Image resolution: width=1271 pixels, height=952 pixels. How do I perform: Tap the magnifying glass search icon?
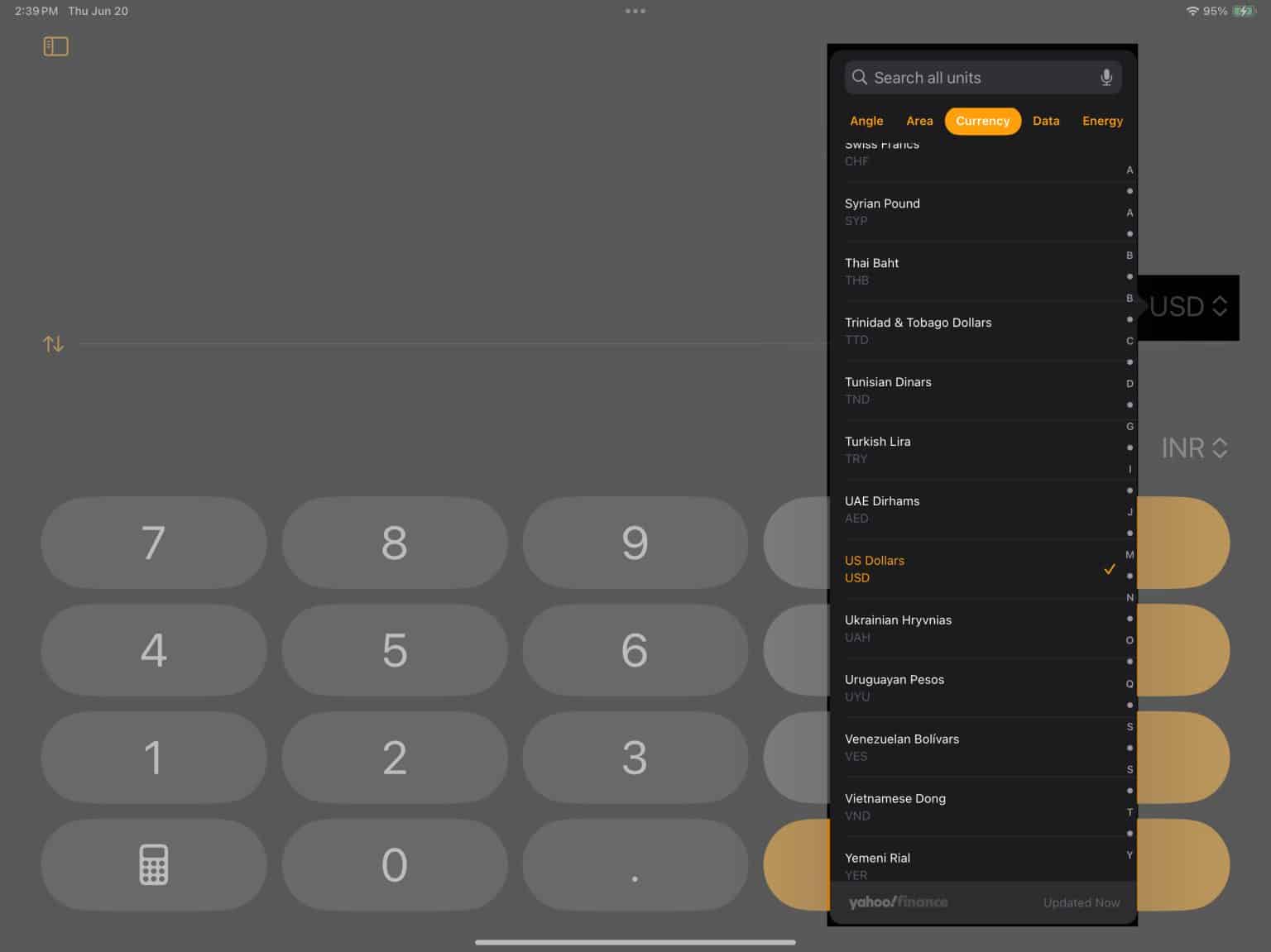[860, 77]
